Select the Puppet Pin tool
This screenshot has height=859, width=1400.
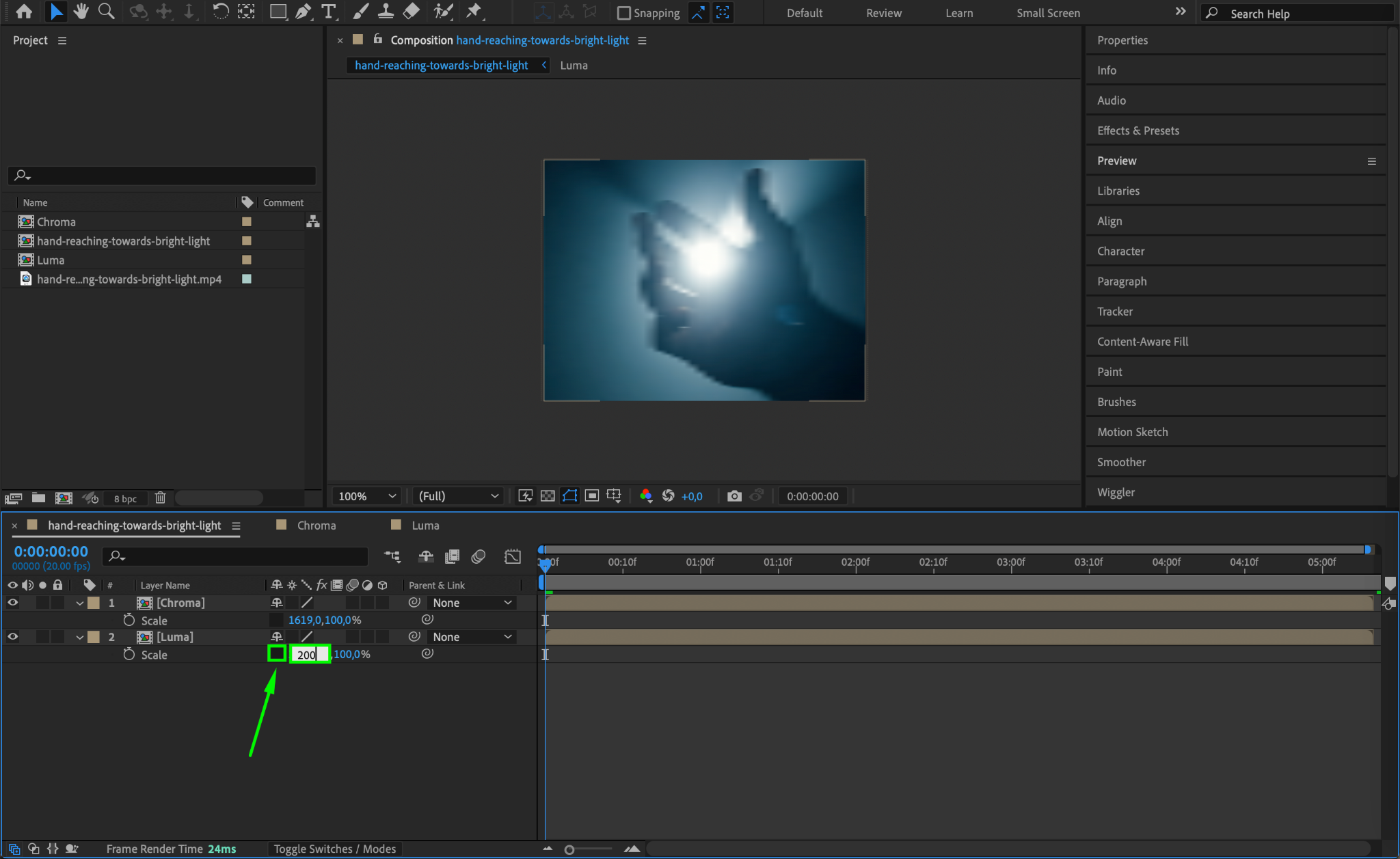click(x=473, y=12)
